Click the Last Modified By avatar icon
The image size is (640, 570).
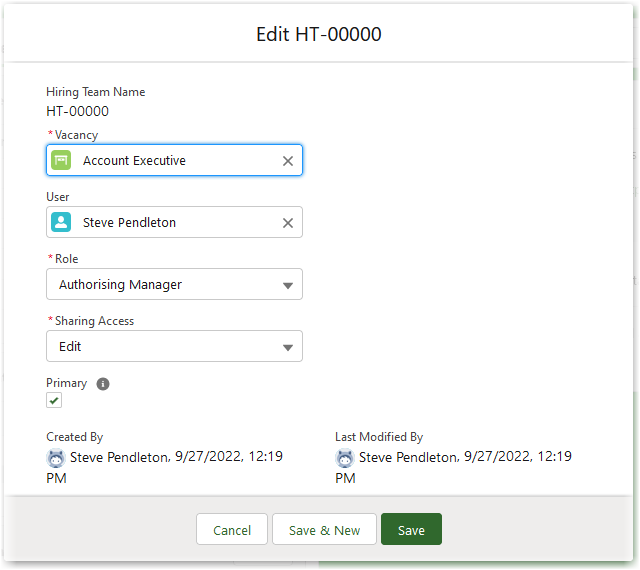(x=345, y=457)
